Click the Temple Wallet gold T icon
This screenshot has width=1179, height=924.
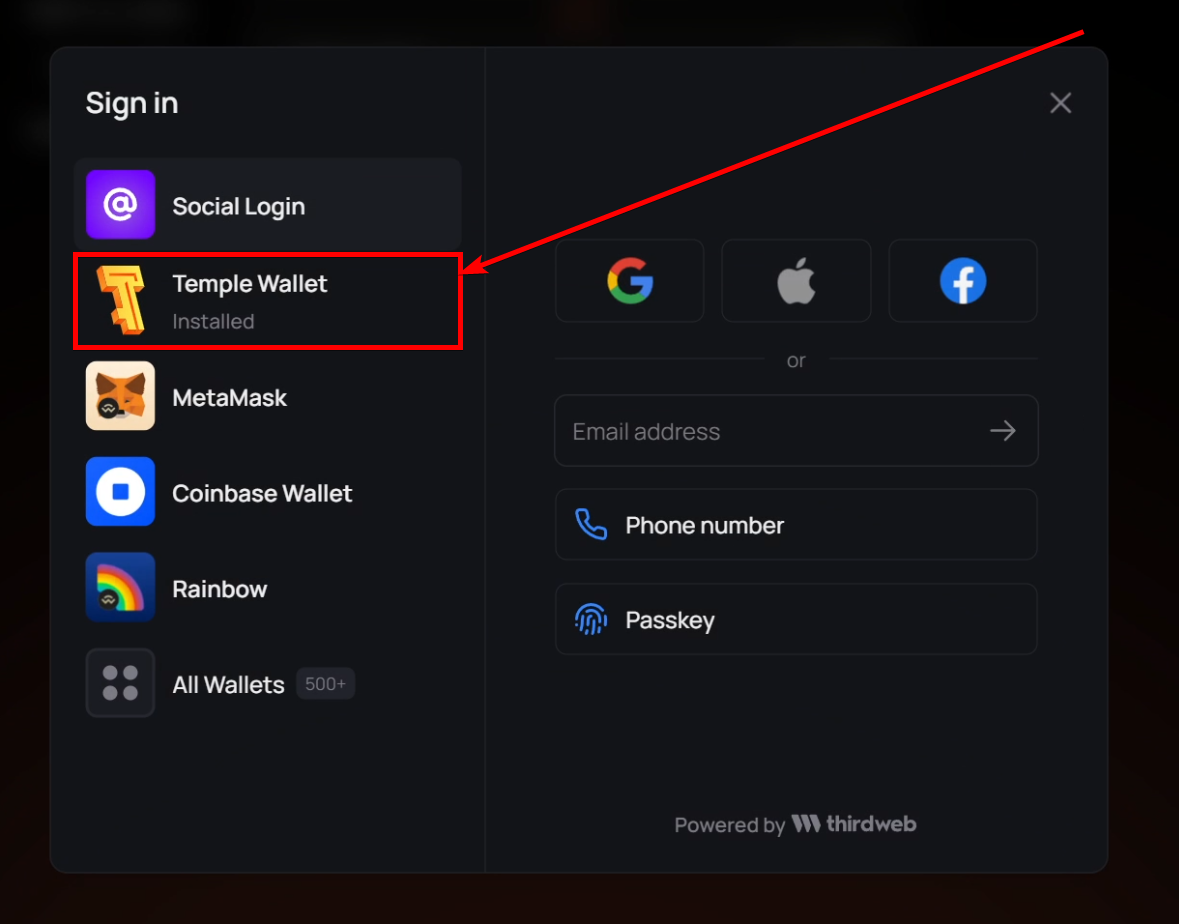tap(120, 299)
